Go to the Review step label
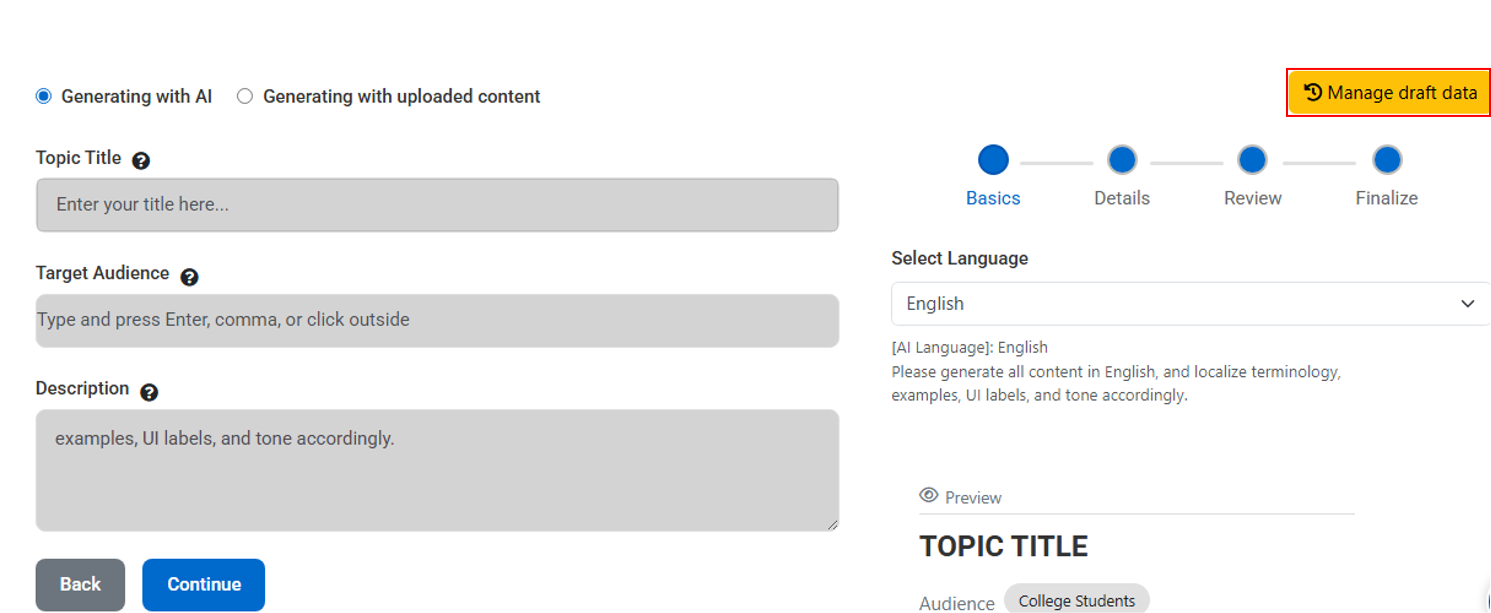Viewport: 1491px width, 613px height. (1252, 198)
